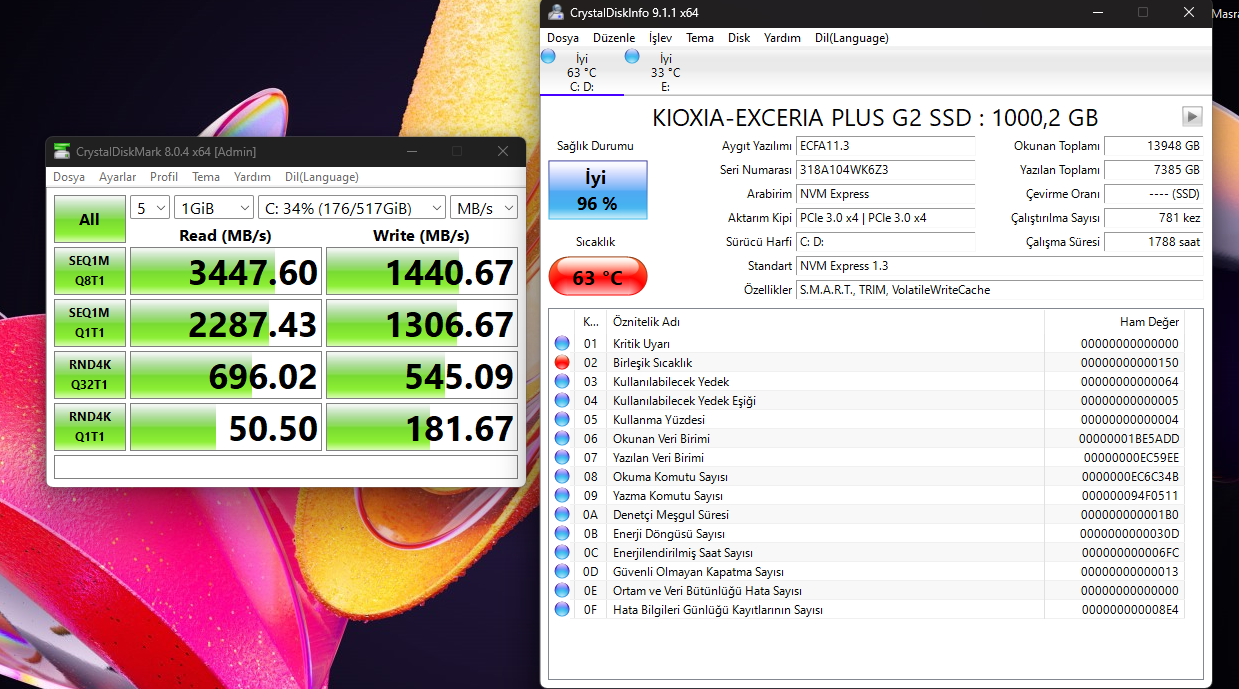Click the status dot for Okunan Veri Birimi
The image size is (1239, 689).
click(x=561, y=438)
